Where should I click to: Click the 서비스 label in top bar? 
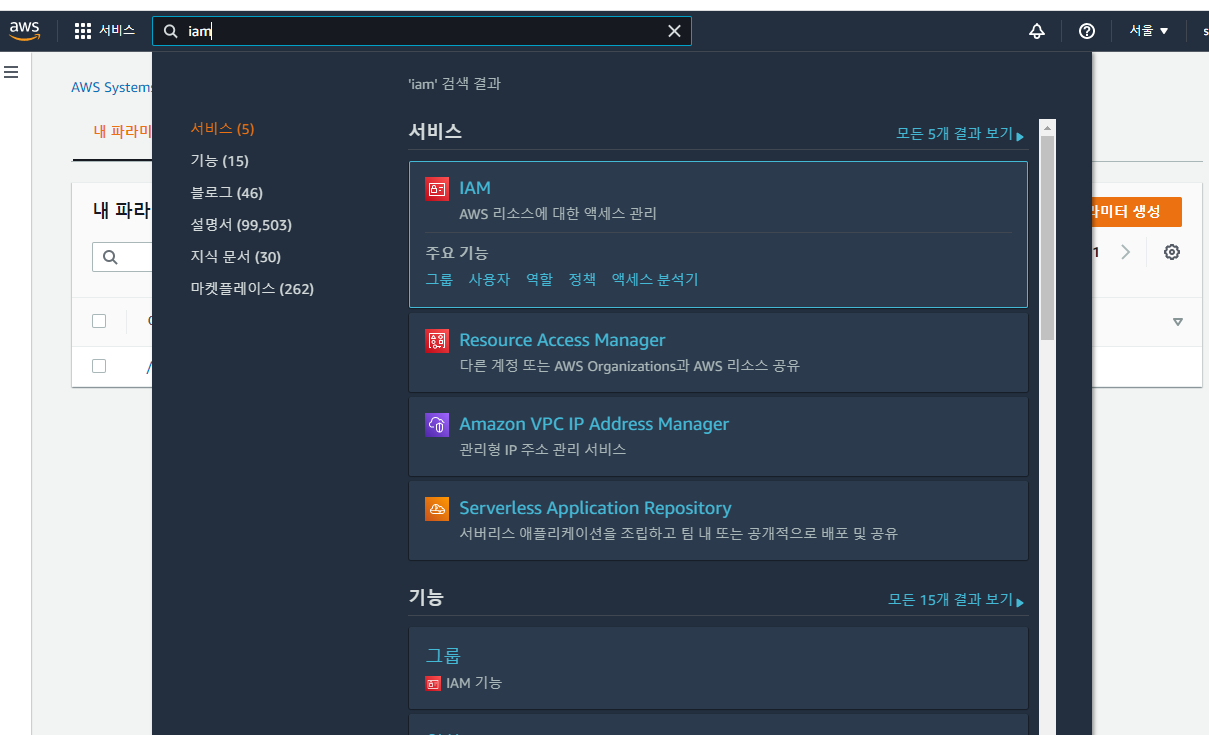point(117,31)
